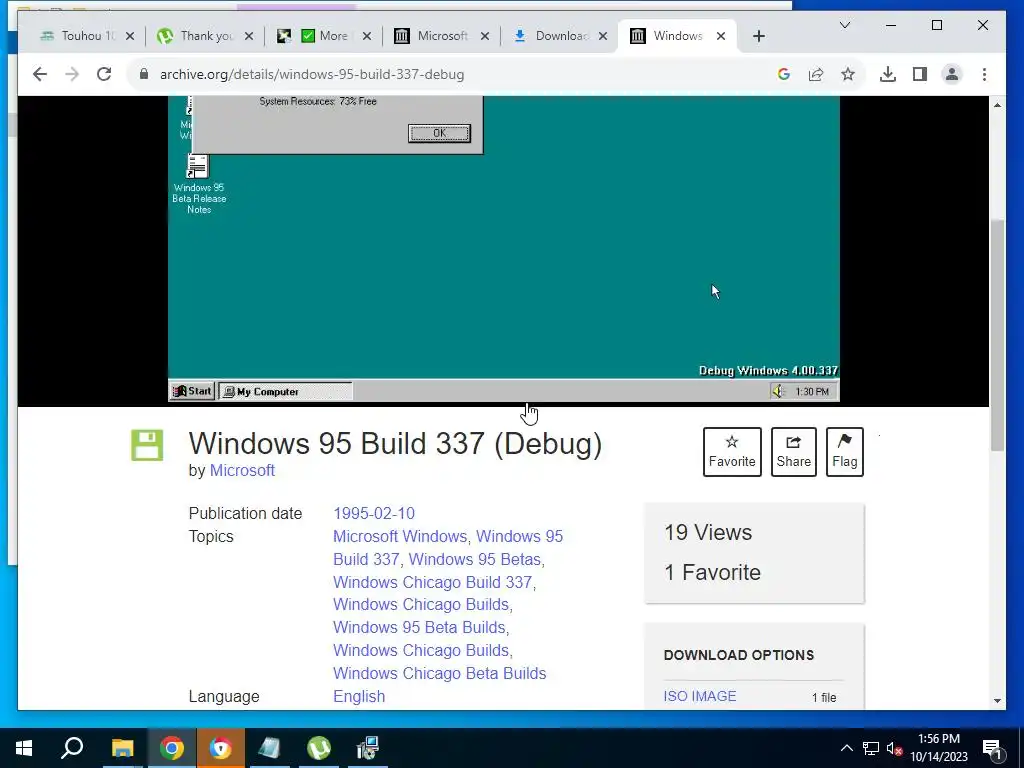Open Windows 95 Beta Builds topic

(x=419, y=627)
